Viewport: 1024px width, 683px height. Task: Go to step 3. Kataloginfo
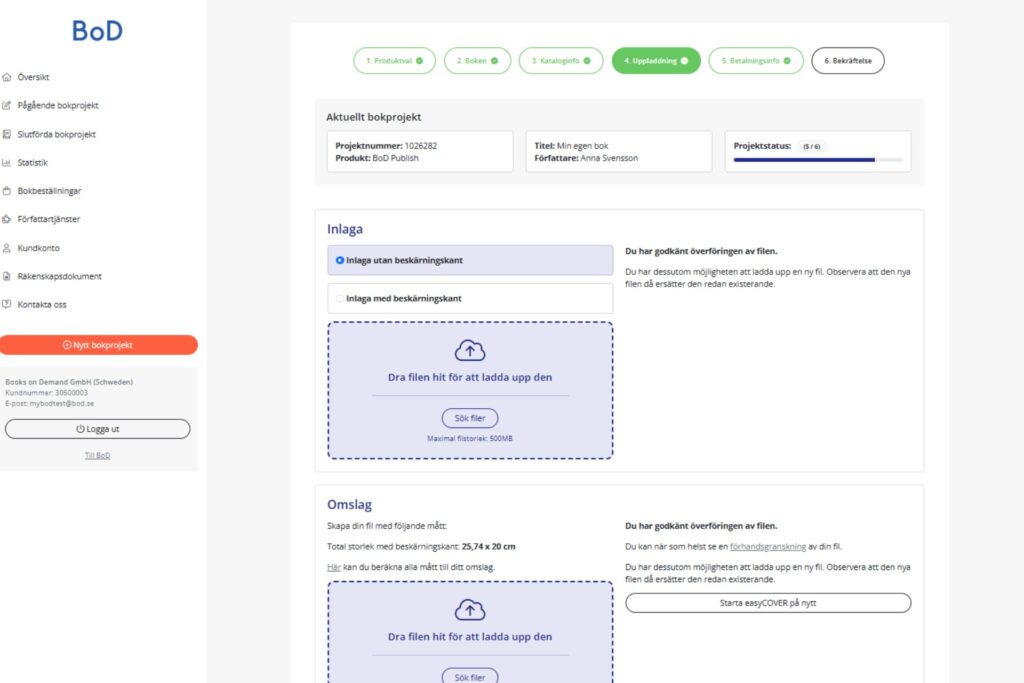(561, 61)
